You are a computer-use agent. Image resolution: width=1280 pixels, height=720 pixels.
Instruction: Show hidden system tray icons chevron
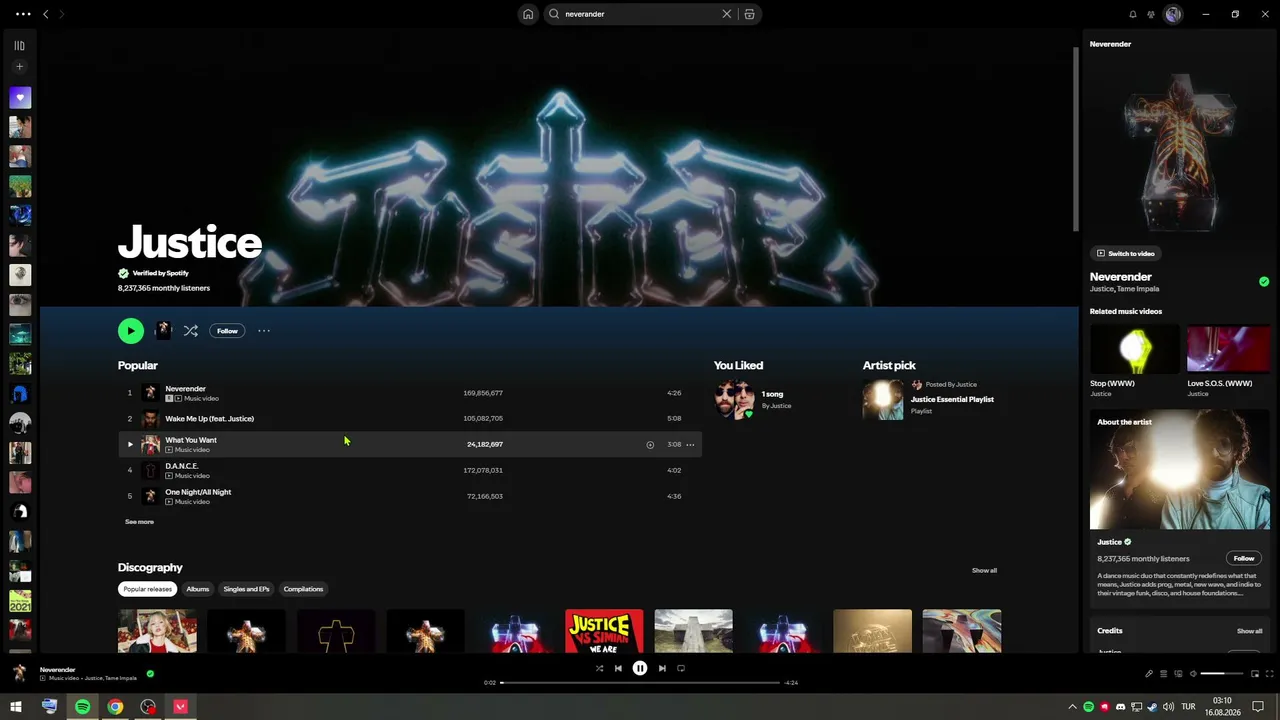(1073, 707)
